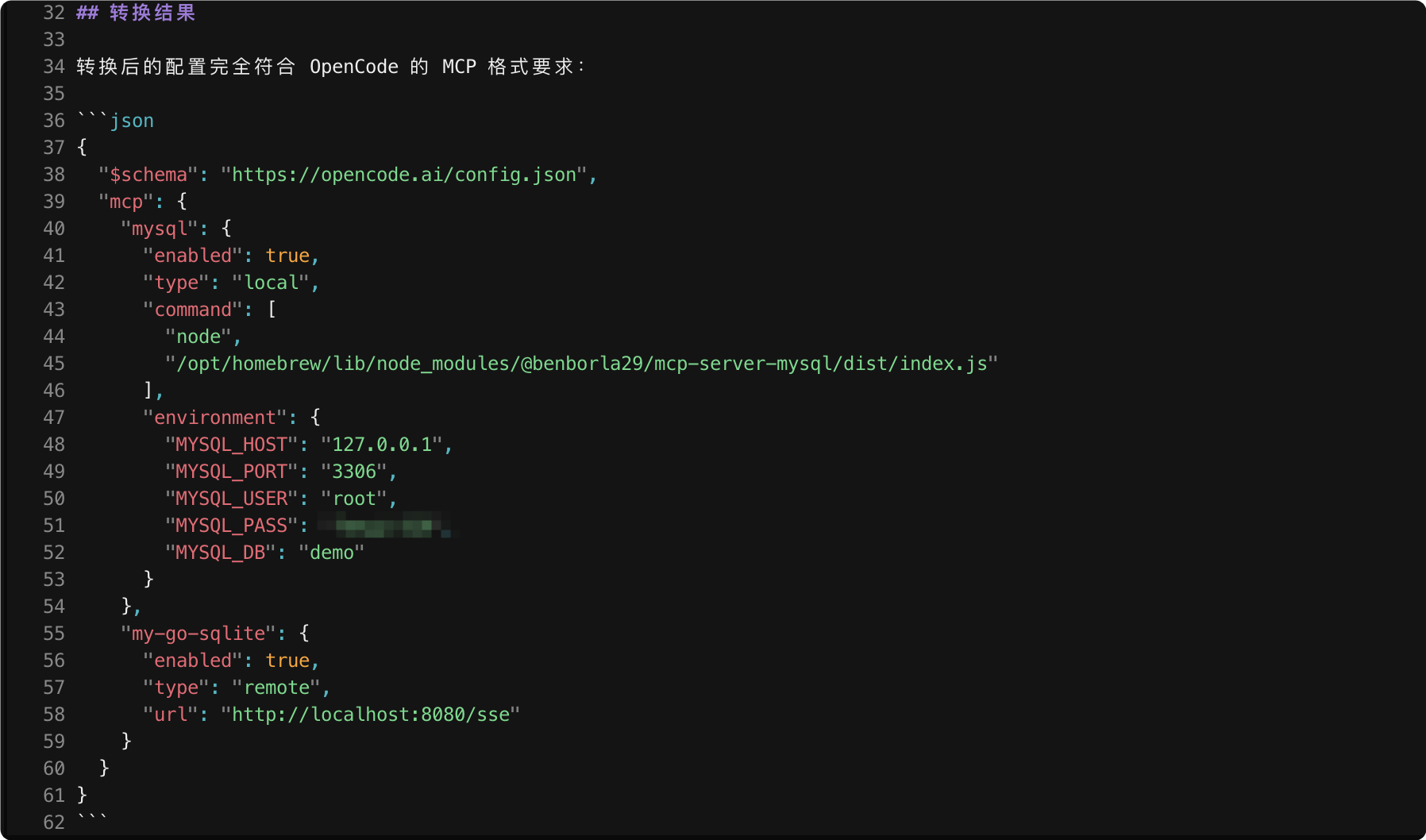Click the opening brace on line 37

pyautogui.click(x=82, y=148)
